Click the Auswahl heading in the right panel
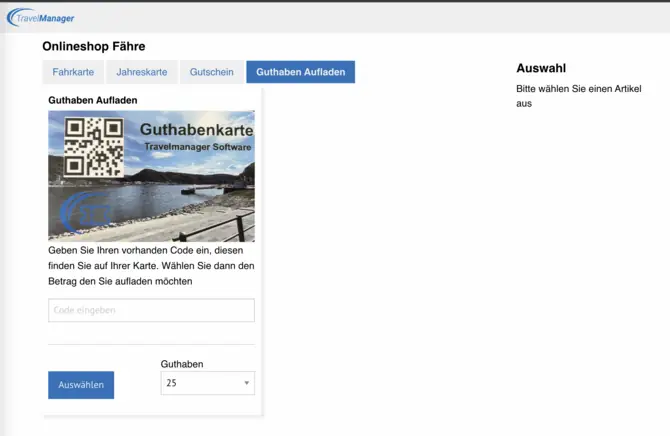670x436 pixels. click(541, 68)
